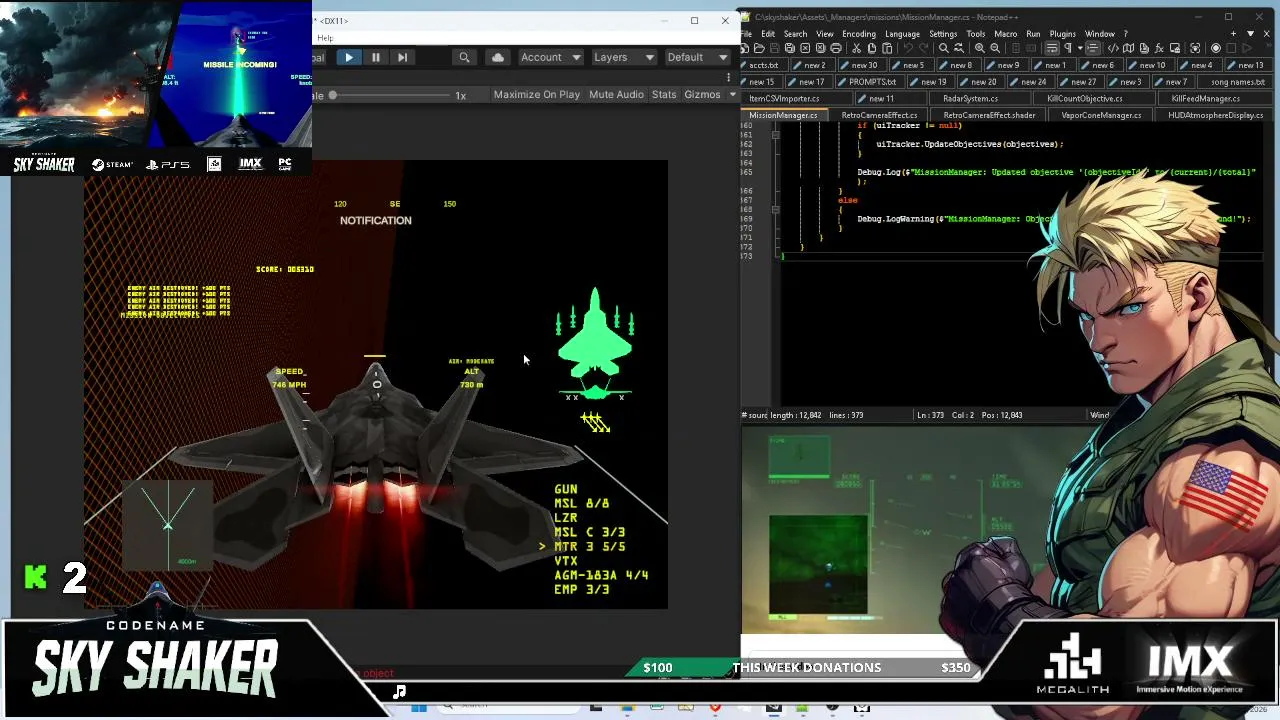Switch to RadarSystem.cs tab
The image size is (1280, 720).
click(970, 98)
